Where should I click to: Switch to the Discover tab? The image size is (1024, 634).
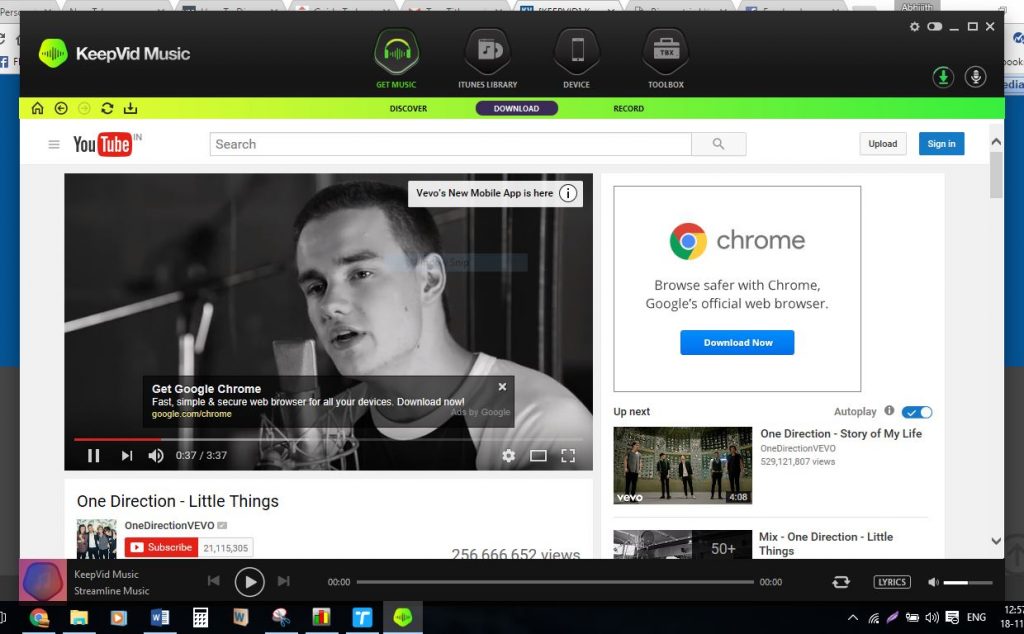click(x=408, y=108)
